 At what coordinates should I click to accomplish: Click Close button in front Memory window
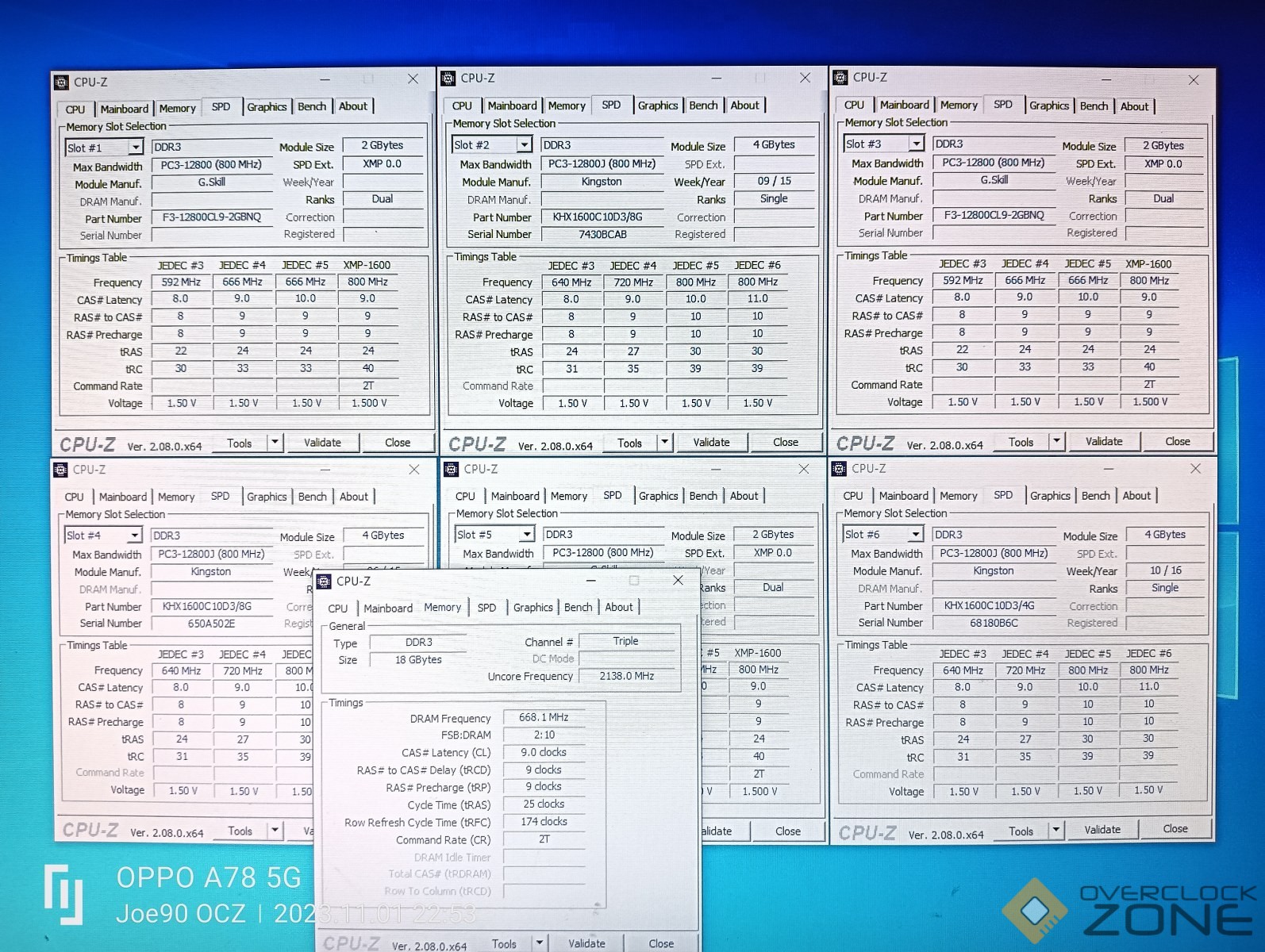(x=661, y=943)
